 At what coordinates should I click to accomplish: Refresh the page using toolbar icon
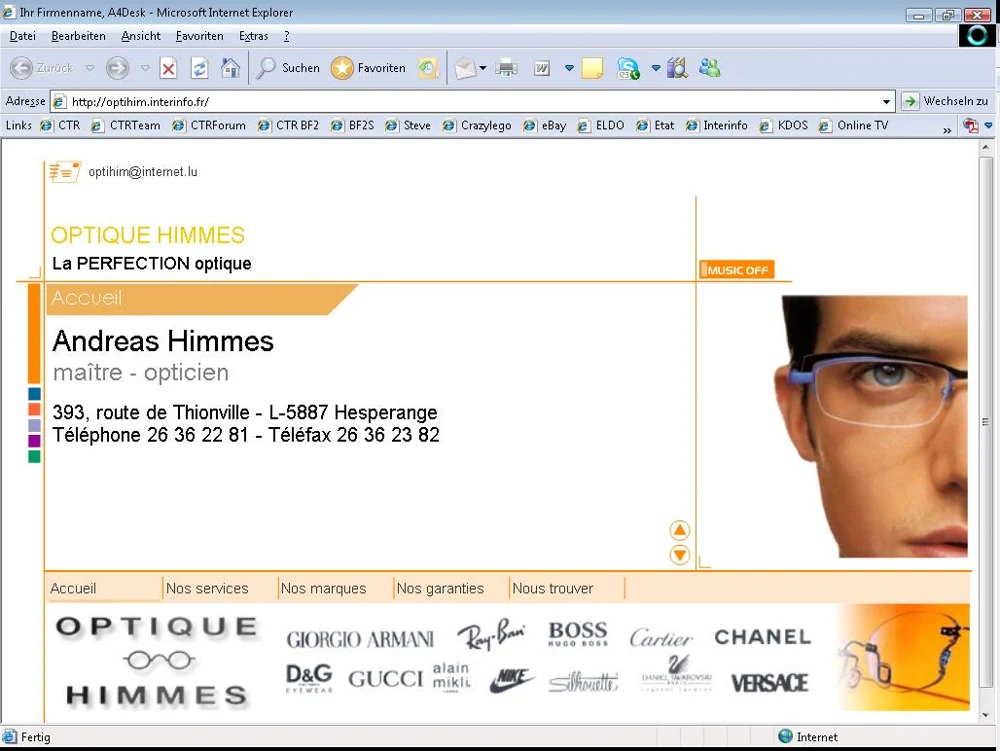coord(200,68)
